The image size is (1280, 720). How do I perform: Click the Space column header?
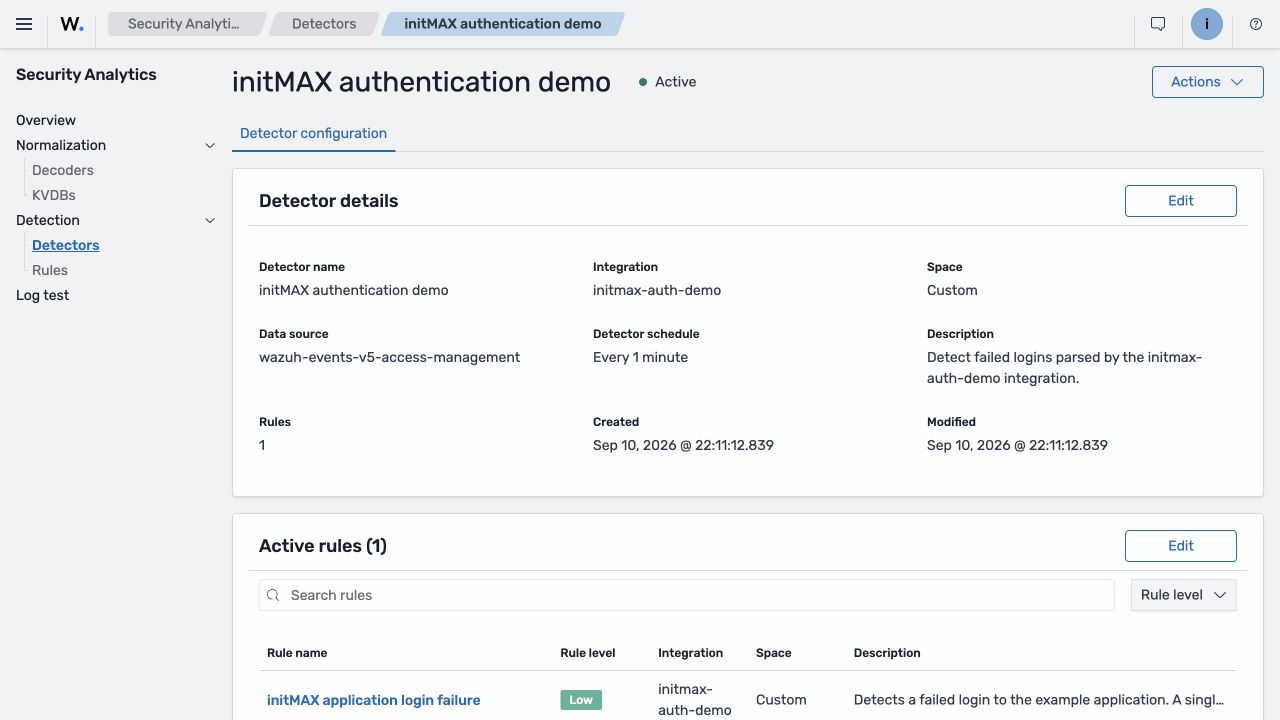(x=774, y=653)
